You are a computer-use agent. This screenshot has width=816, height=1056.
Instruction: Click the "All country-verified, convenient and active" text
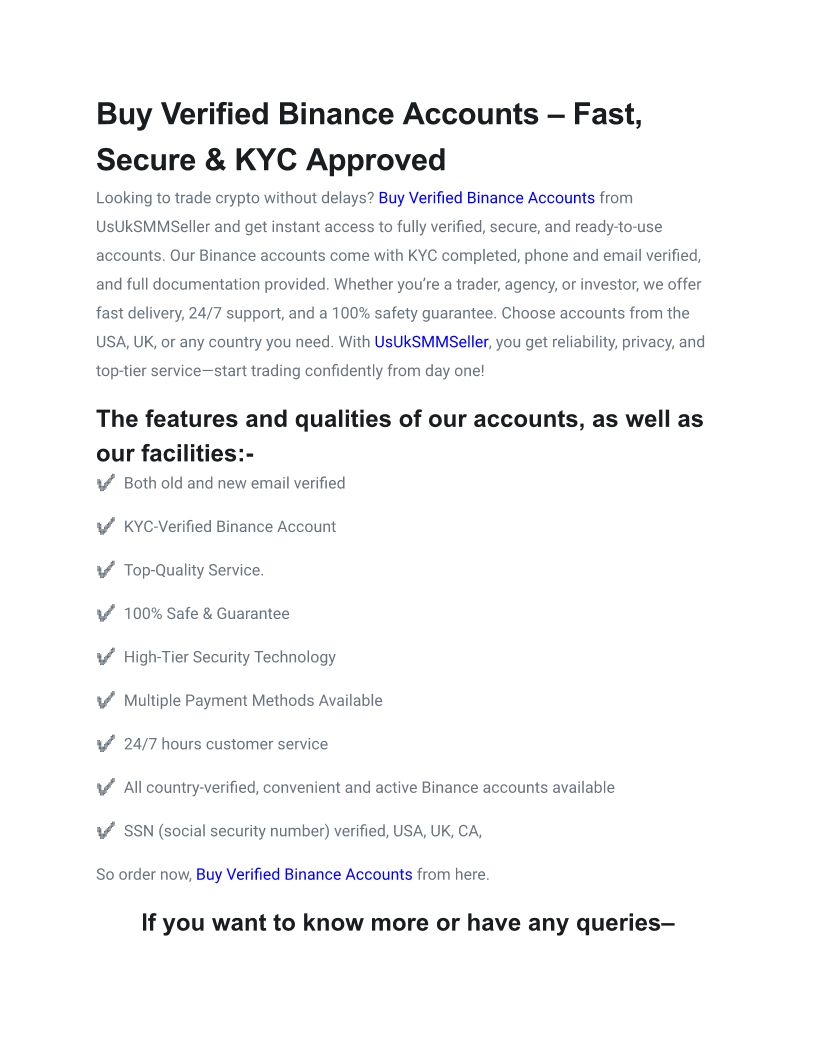coord(369,788)
